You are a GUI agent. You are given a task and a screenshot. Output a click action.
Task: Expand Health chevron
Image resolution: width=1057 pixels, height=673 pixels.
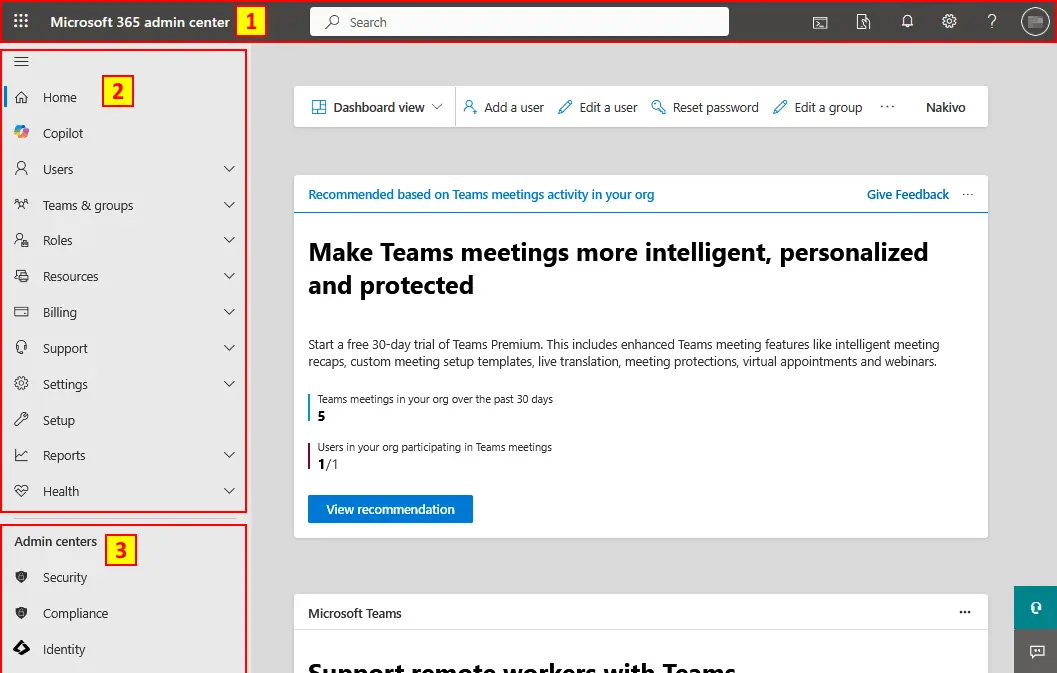229,491
